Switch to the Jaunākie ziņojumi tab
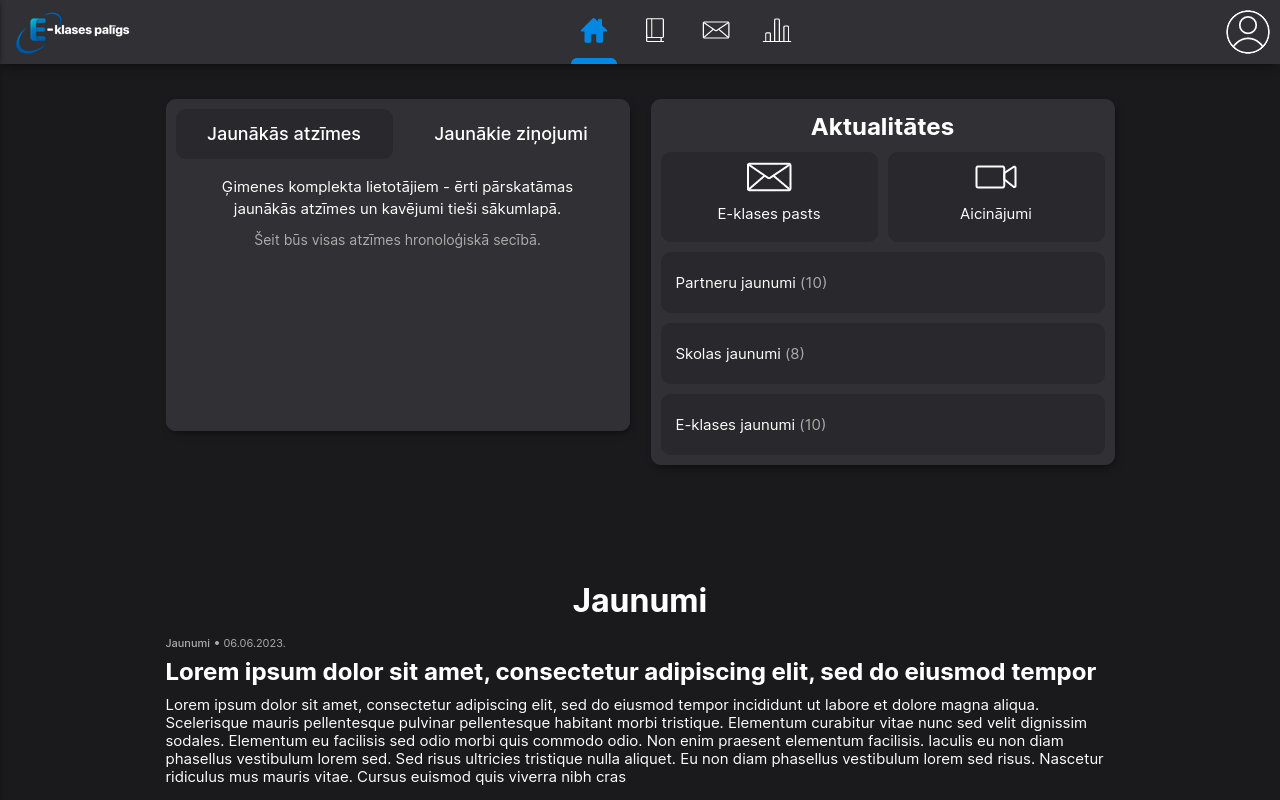The image size is (1280, 800). 511,133
